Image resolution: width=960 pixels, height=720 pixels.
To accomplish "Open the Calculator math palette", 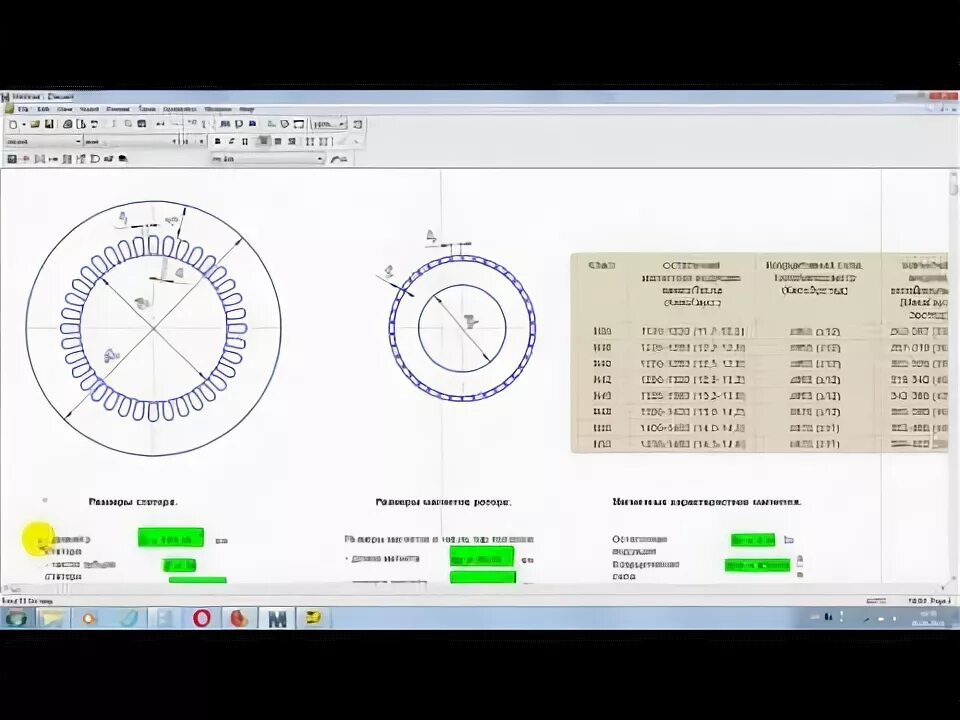I will (12, 159).
